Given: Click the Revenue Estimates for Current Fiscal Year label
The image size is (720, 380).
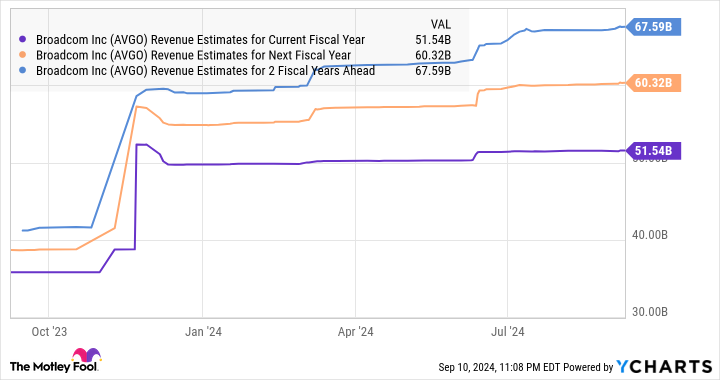Looking at the screenshot, I should point(200,40).
